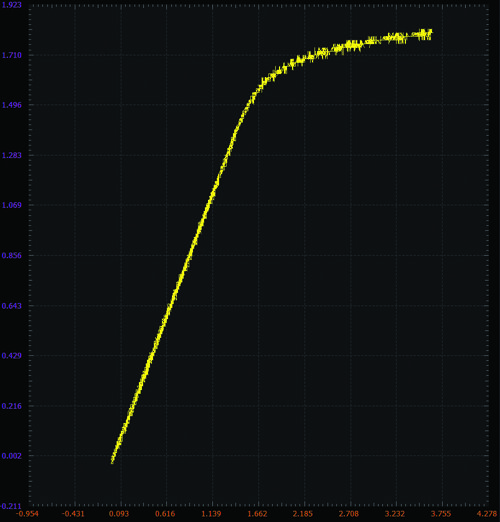Click the 0.643 label on the y-axis

12,306
